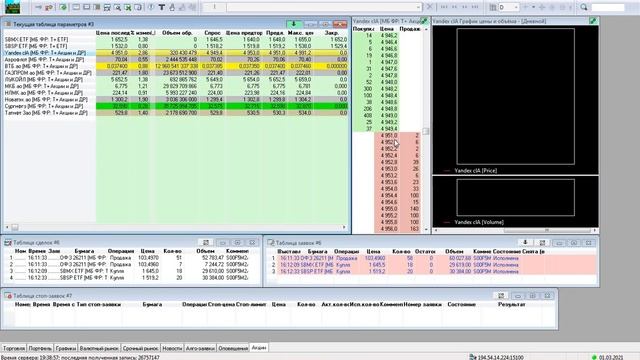This screenshot has height=360, width=640.
Task: Click the server address icon in the status bar
Action: coord(472,357)
